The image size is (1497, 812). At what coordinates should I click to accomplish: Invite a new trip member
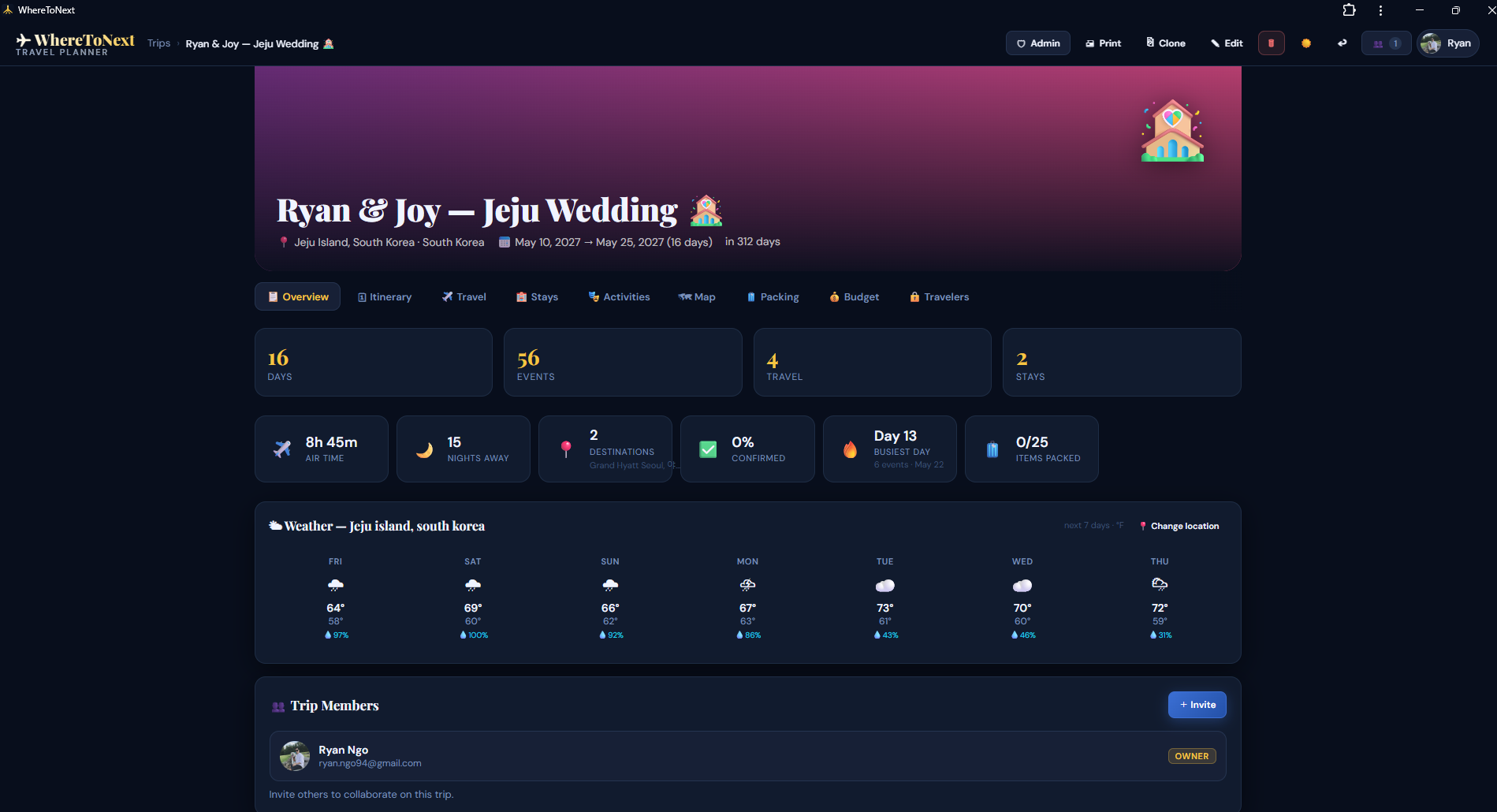click(x=1197, y=705)
